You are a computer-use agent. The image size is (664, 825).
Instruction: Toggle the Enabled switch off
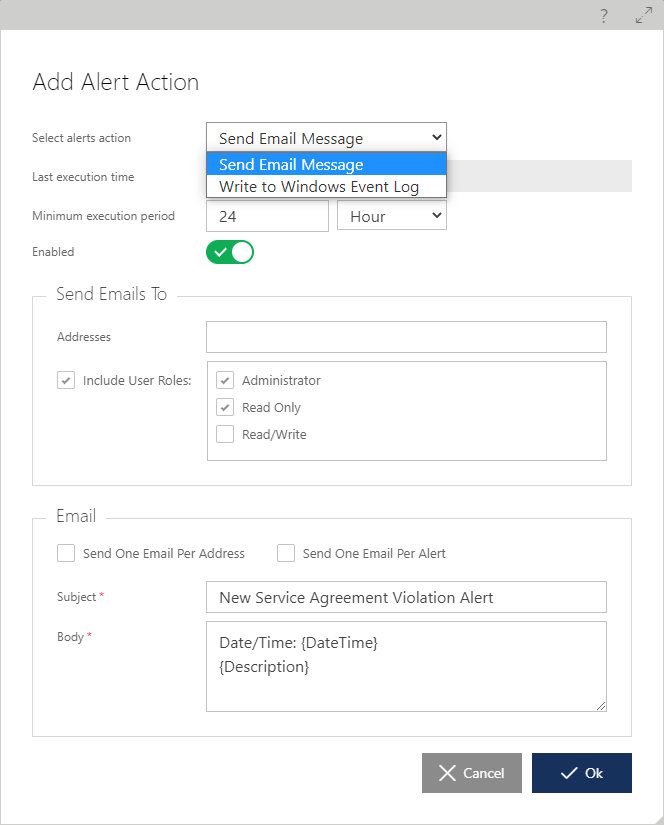pos(230,252)
